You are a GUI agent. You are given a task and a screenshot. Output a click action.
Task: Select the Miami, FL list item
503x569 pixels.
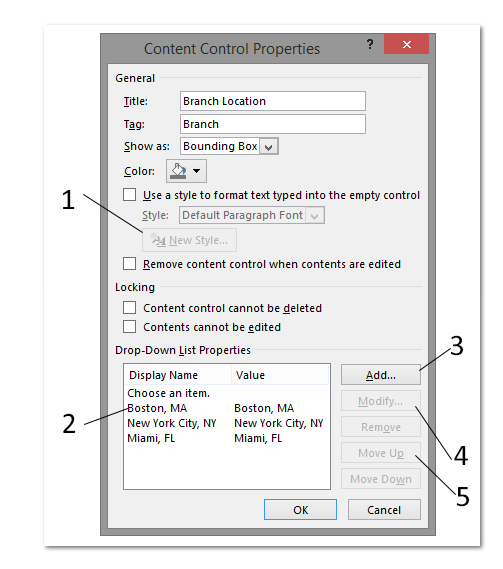click(226, 438)
